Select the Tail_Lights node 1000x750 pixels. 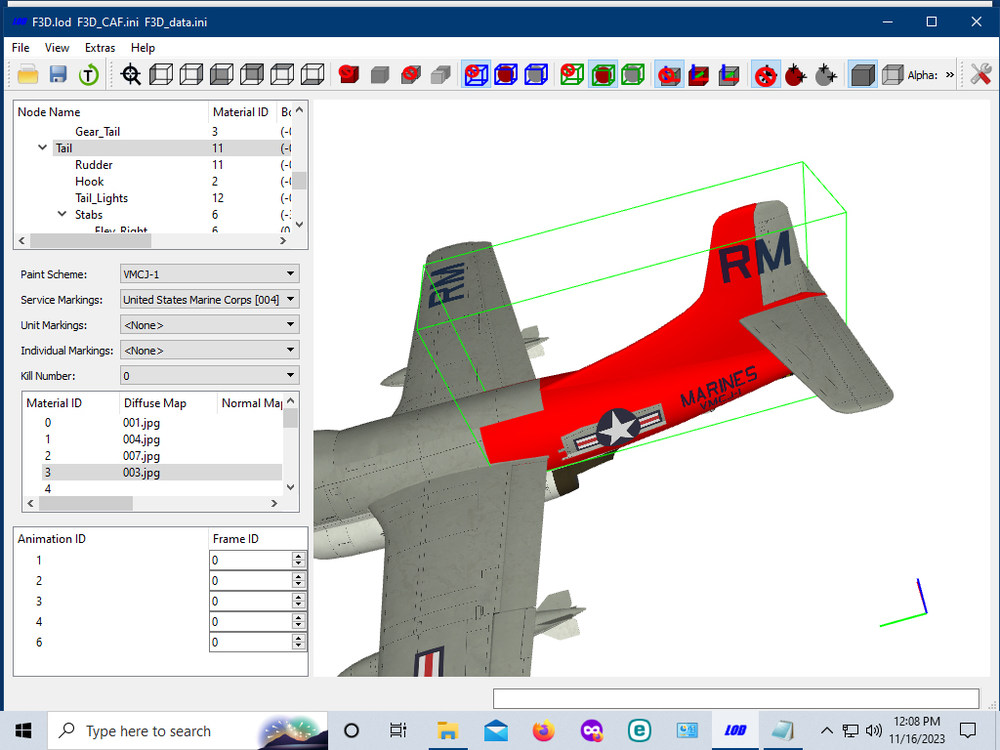(101, 198)
